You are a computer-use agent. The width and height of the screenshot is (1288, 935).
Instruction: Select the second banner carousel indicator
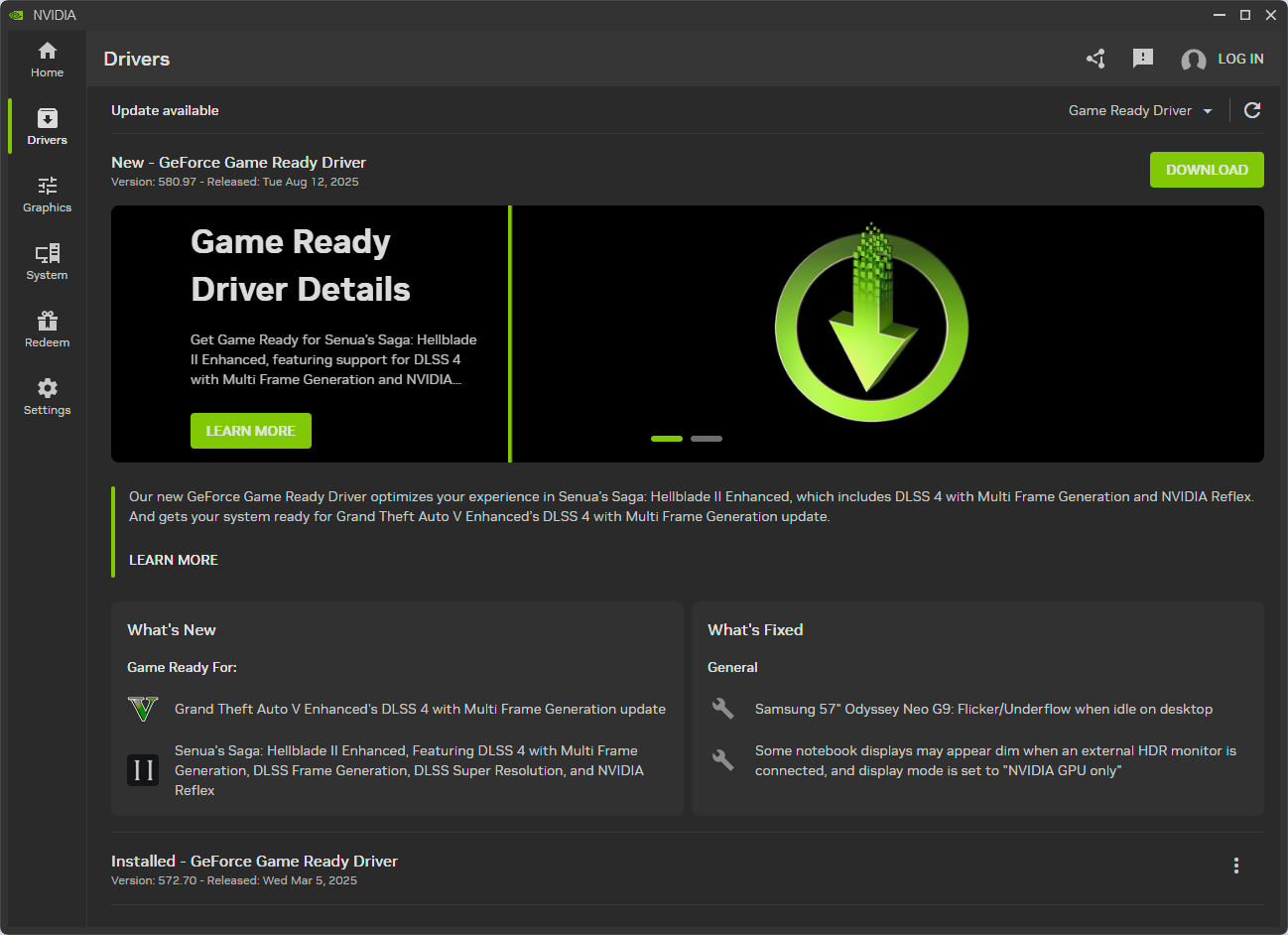tap(707, 439)
